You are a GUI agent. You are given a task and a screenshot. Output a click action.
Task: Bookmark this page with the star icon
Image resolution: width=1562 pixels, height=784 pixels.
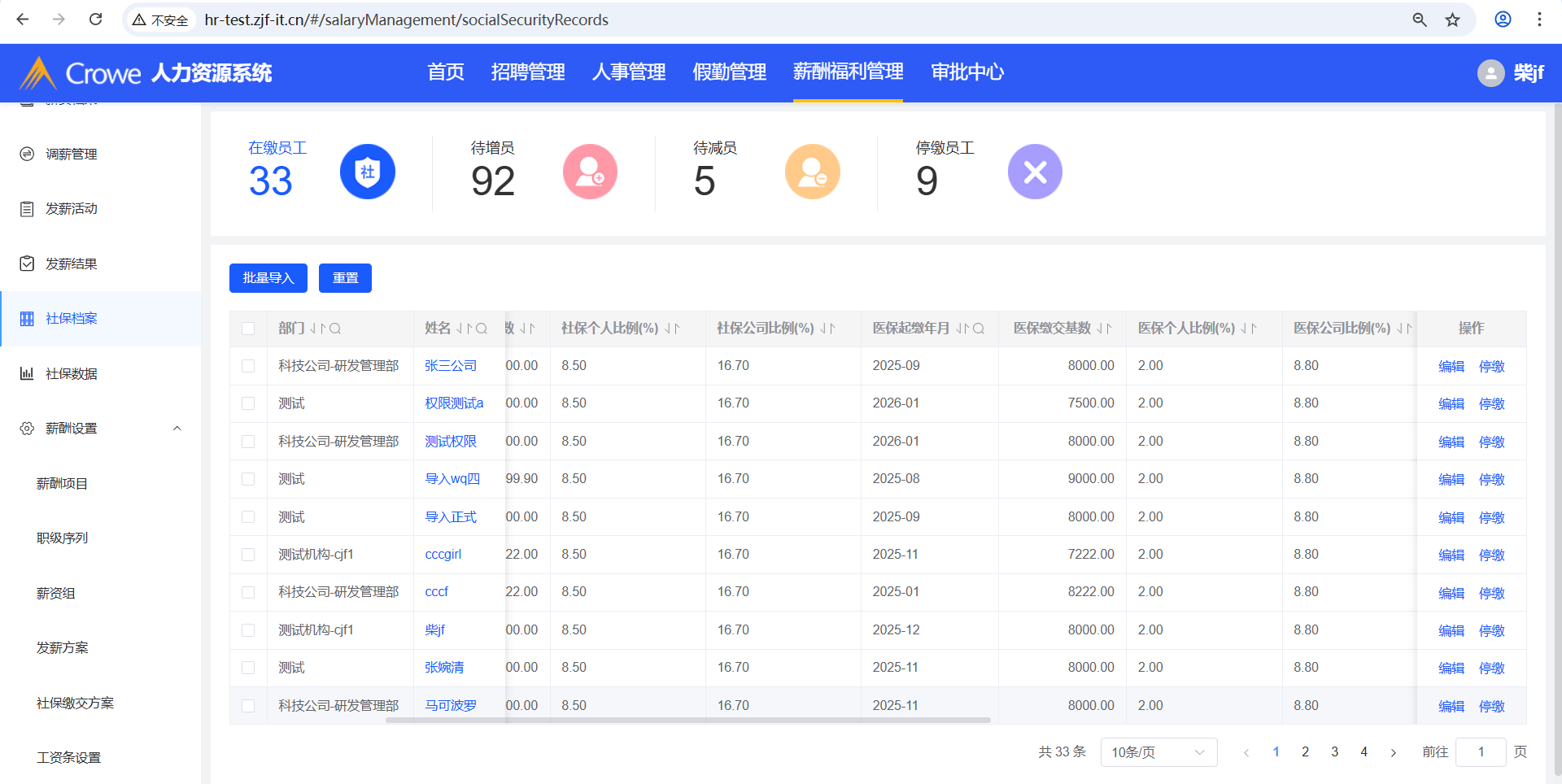click(1453, 20)
